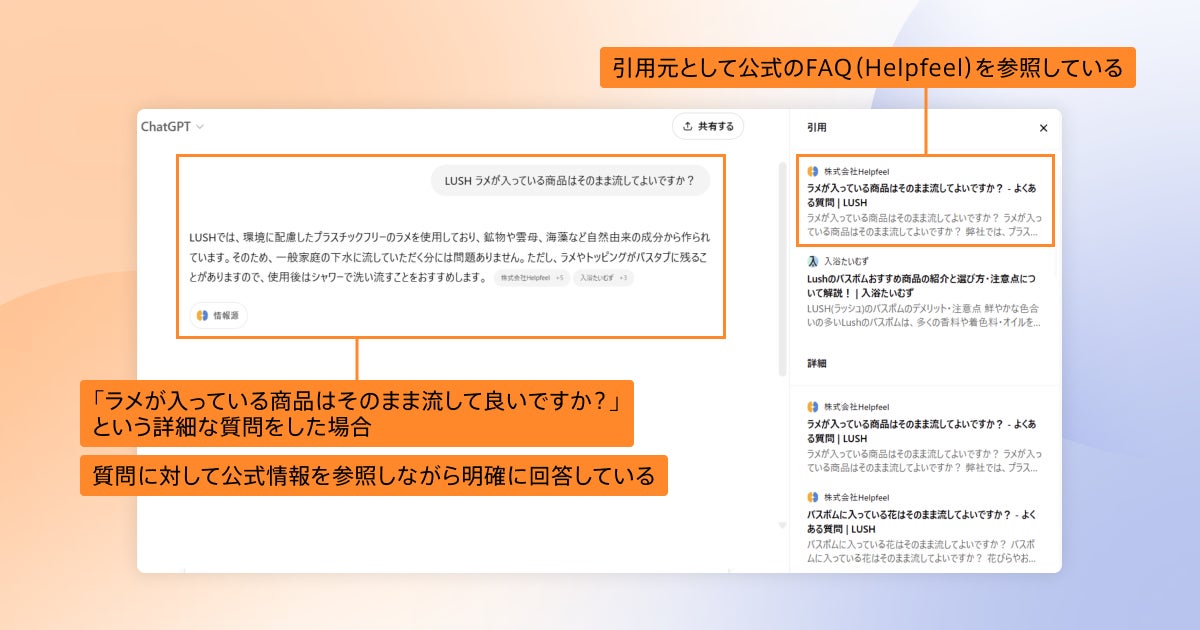Click the Helpfeel icon on the last citation
Image resolution: width=1200 pixels, height=630 pixels.
click(813, 497)
